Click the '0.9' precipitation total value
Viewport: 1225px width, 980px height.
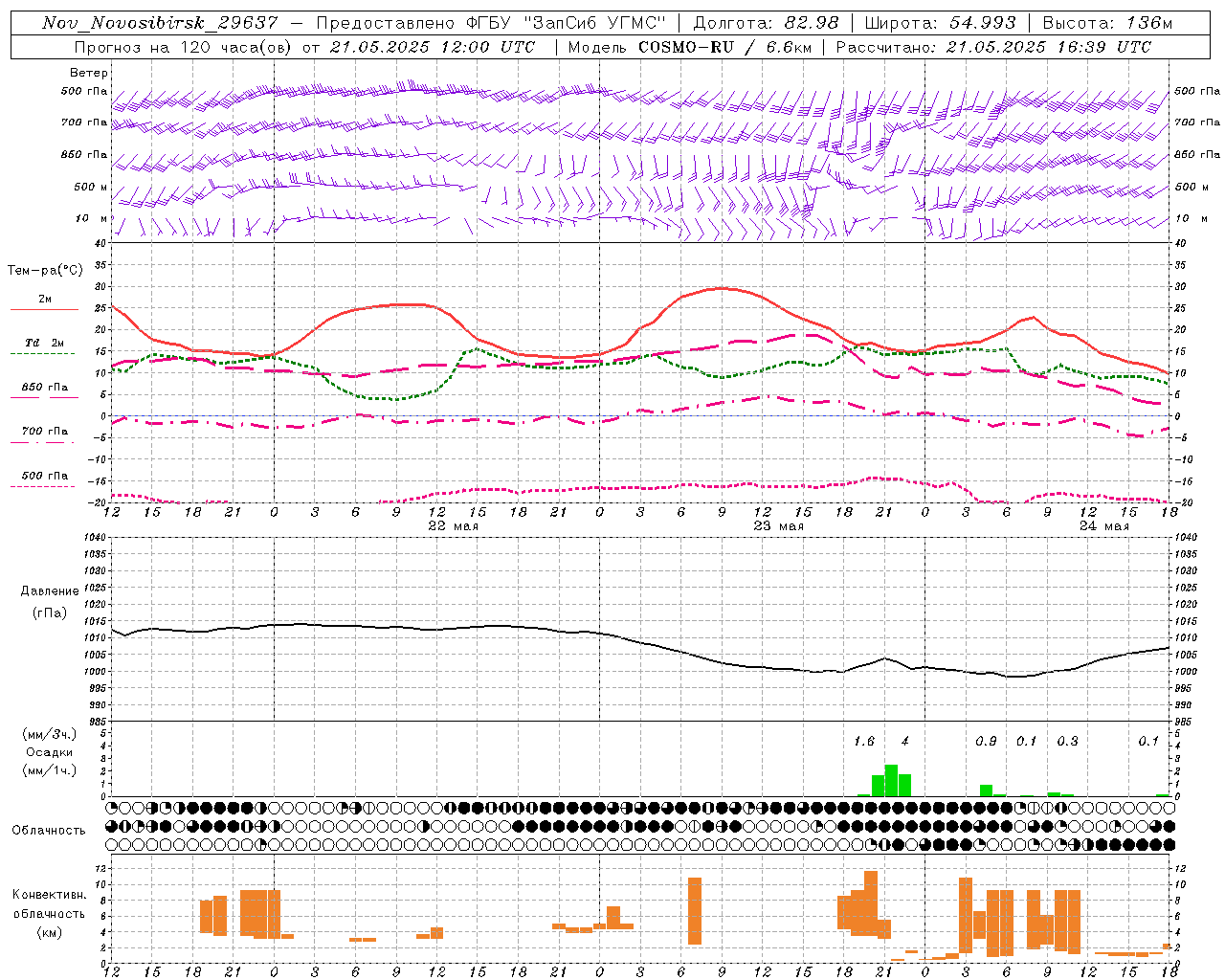986,741
